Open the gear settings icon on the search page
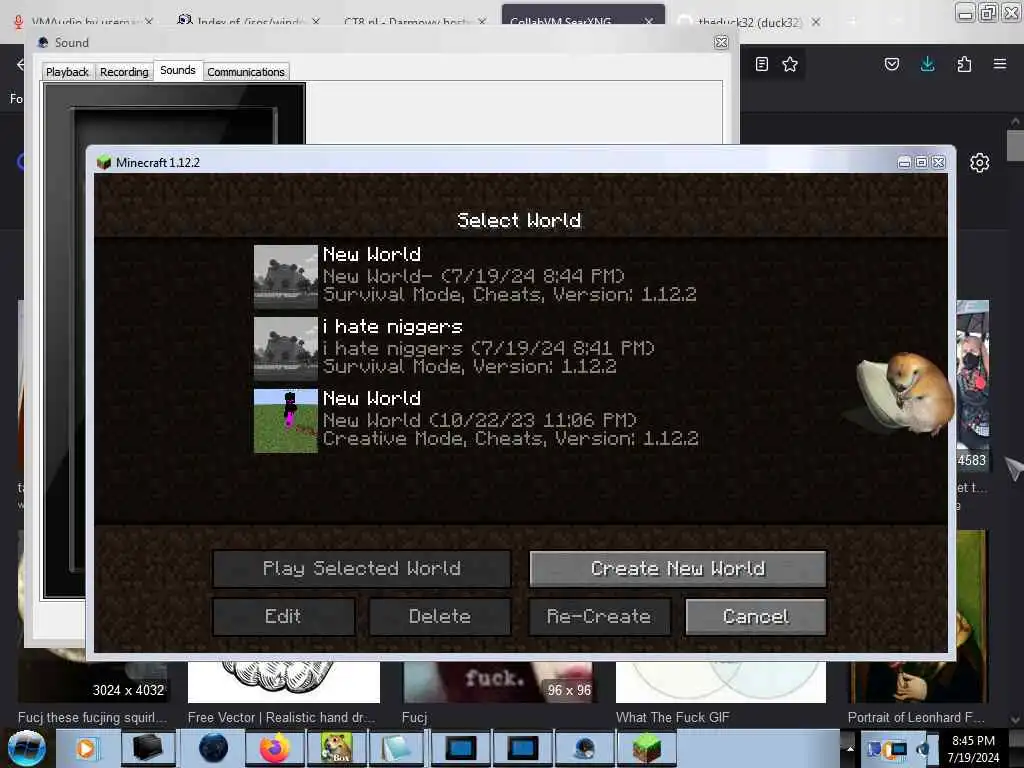The image size is (1024, 768). [979, 163]
